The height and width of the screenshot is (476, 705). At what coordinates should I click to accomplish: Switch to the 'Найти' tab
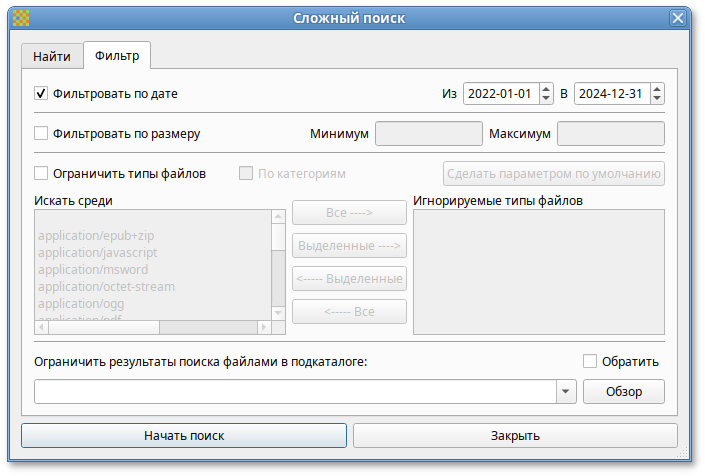point(51,56)
